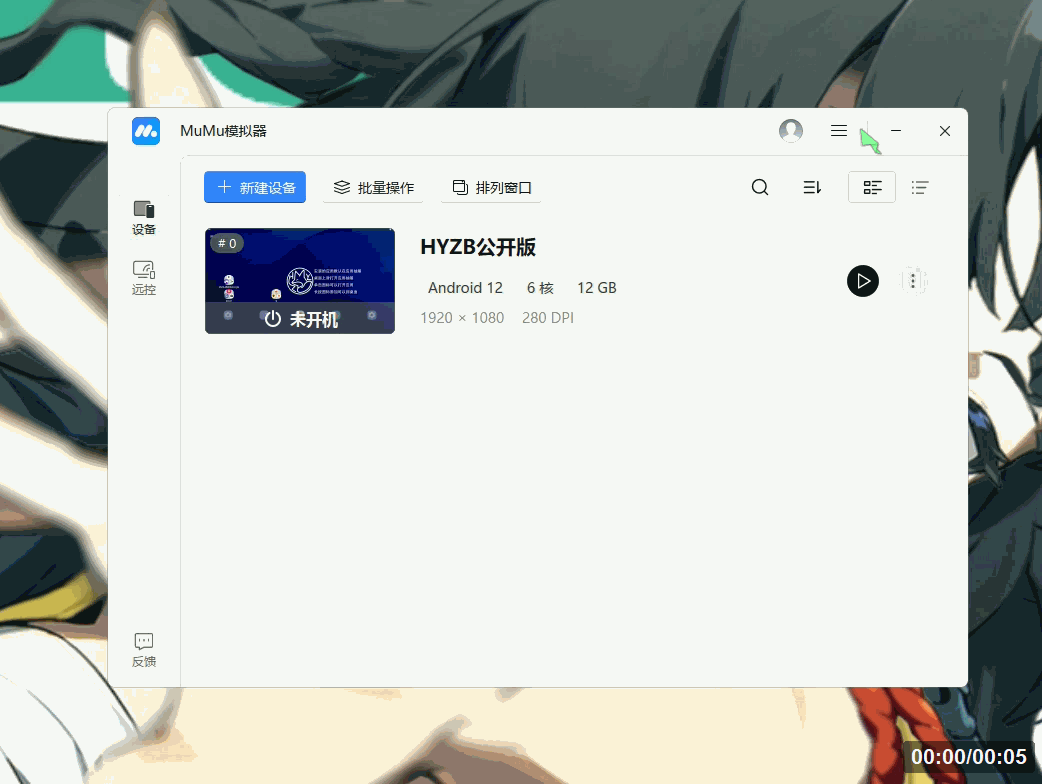
Task: Switch to compact list view
Action: 920,187
